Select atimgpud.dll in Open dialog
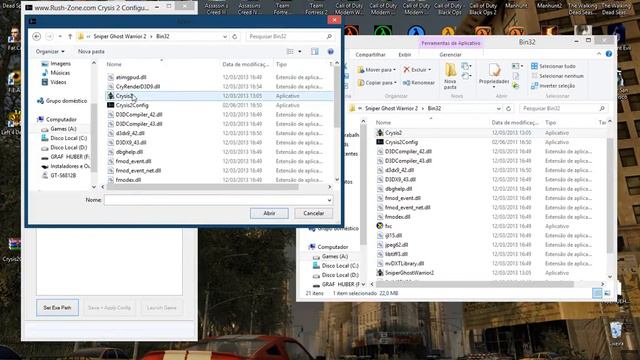Image resolution: width=640 pixels, height=360 pixels. 131,77
